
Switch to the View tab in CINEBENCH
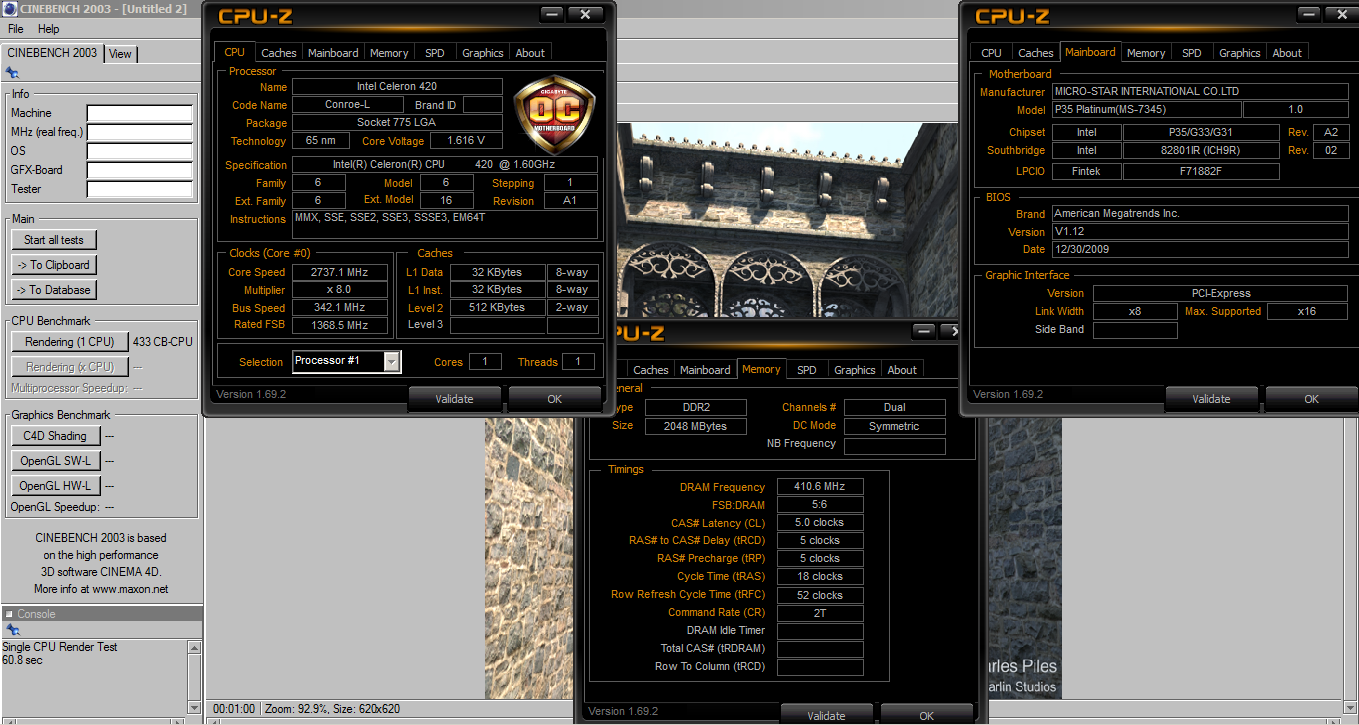tap(120, 54)
